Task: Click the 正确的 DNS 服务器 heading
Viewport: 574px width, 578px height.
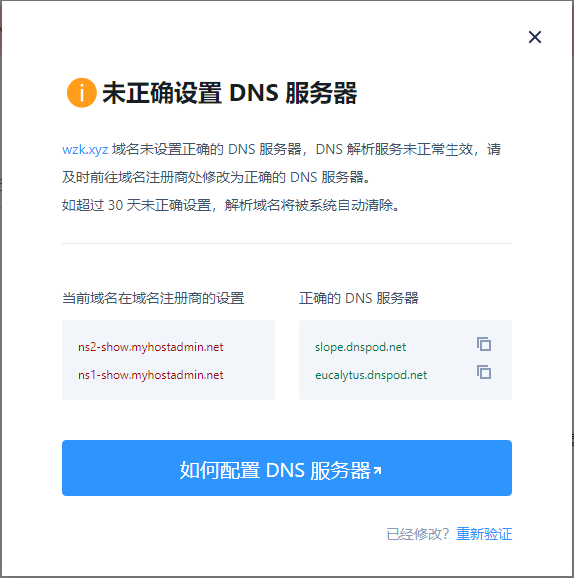Action: click(359, 298)
